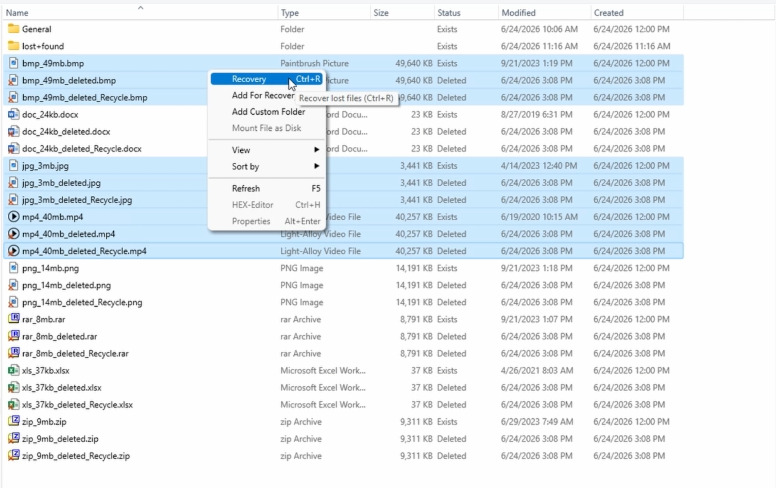This screenshot has height=488, width=776.
Task: Click bmp_49mb_deleted_Recycle.bmp file icon
Action: click(x=13, y=97)
